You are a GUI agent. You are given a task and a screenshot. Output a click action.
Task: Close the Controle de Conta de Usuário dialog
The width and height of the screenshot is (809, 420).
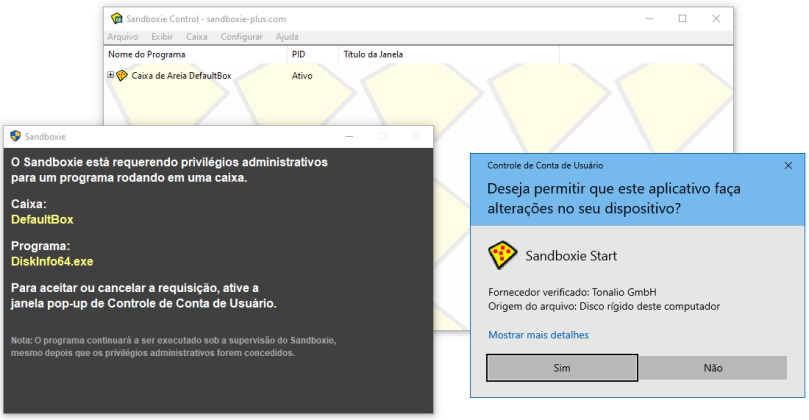point(788,166)
